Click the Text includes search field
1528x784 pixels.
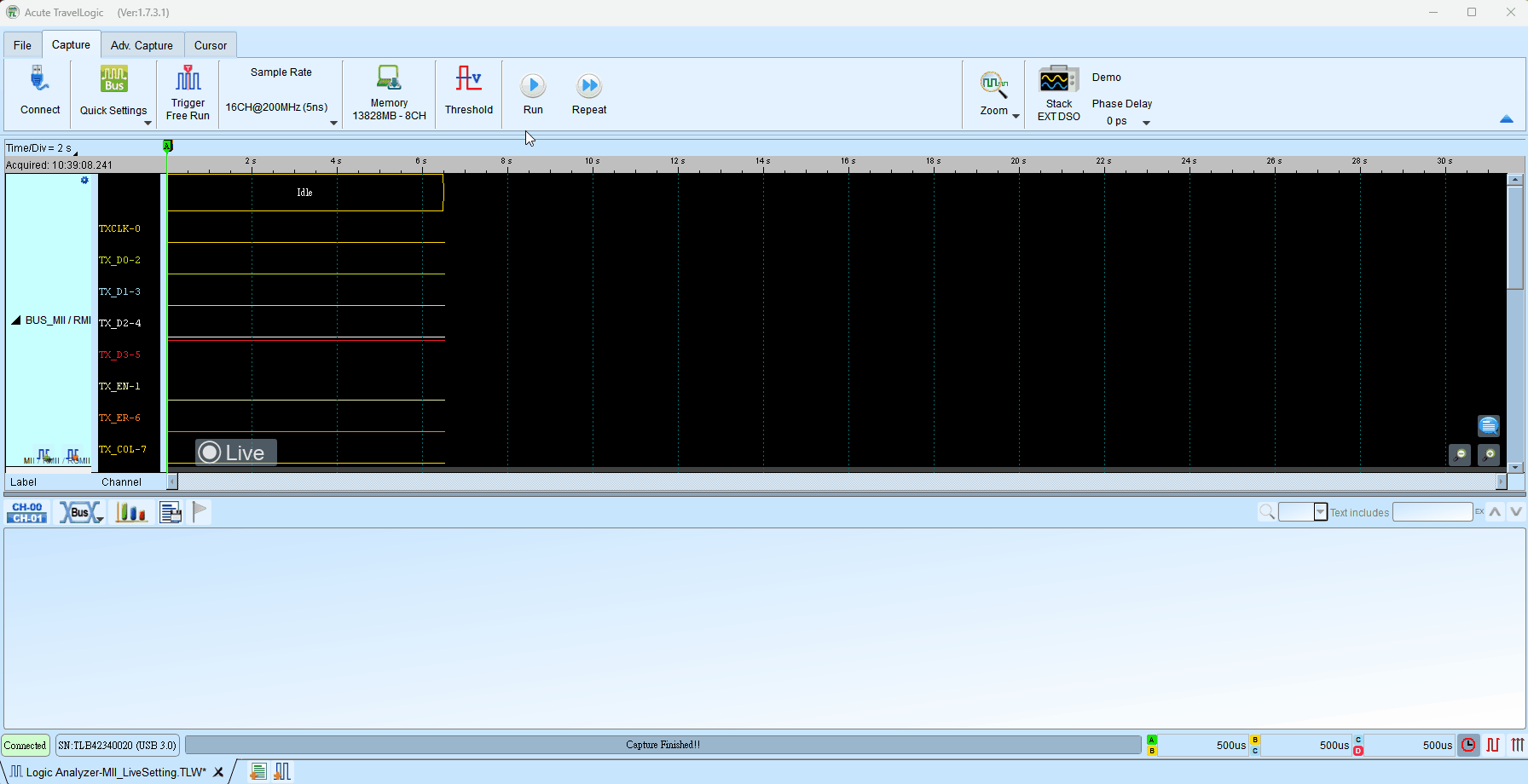click(1432, 512)
